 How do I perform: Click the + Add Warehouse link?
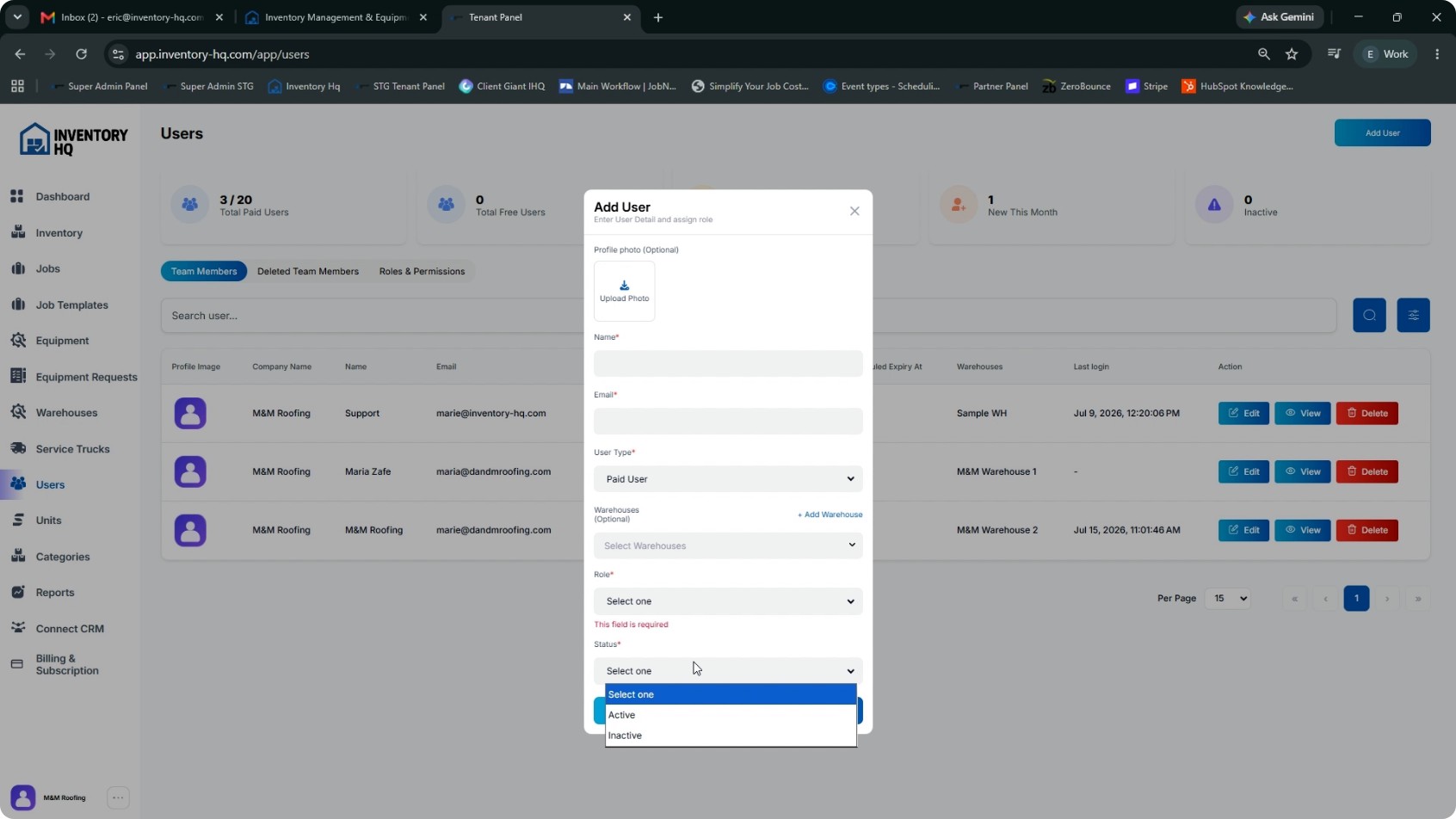tap(830, 514)
